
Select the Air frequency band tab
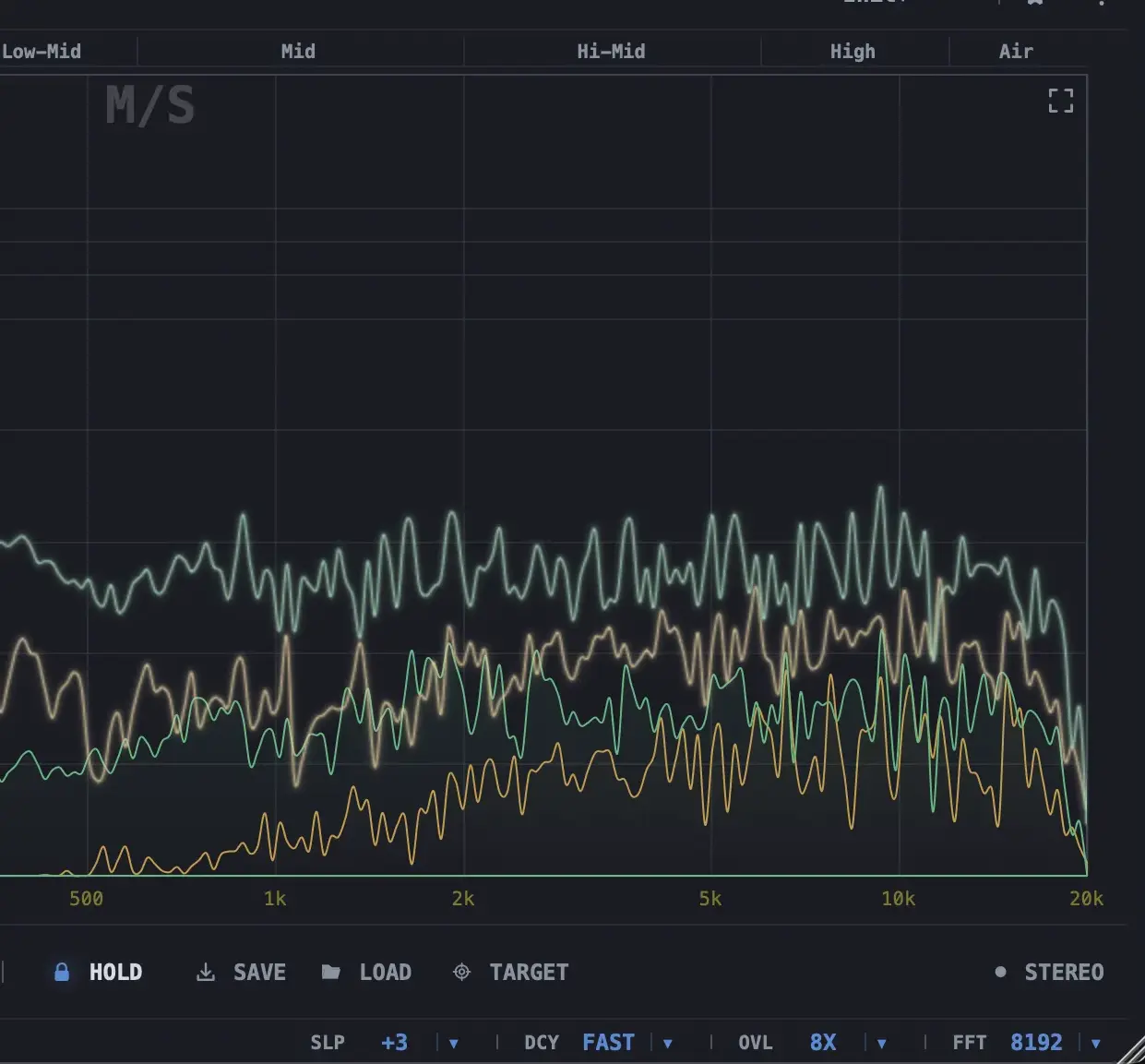click(x=1015, y=52)
